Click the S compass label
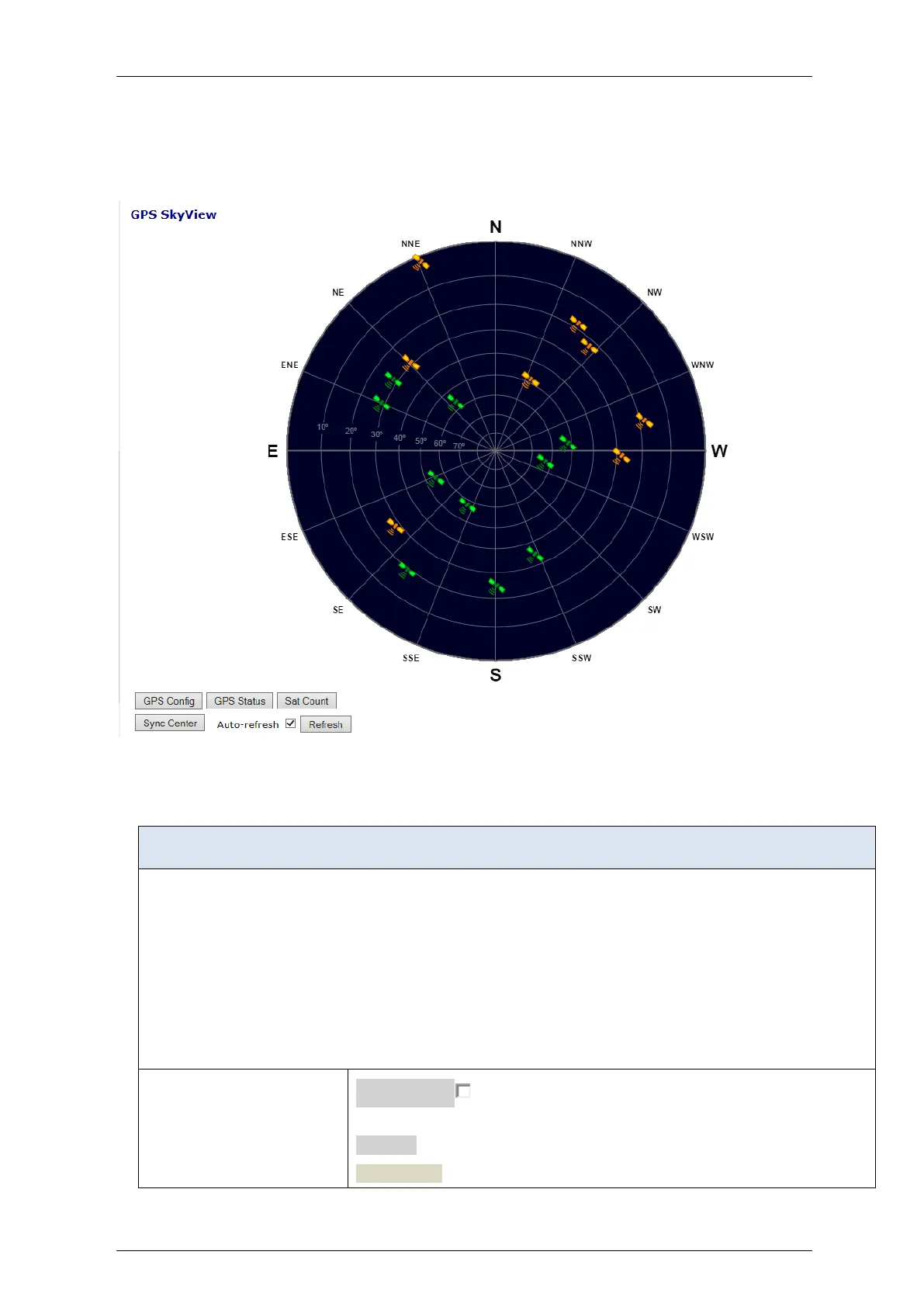Screen dimensions: 924x1307 point(496,675)
